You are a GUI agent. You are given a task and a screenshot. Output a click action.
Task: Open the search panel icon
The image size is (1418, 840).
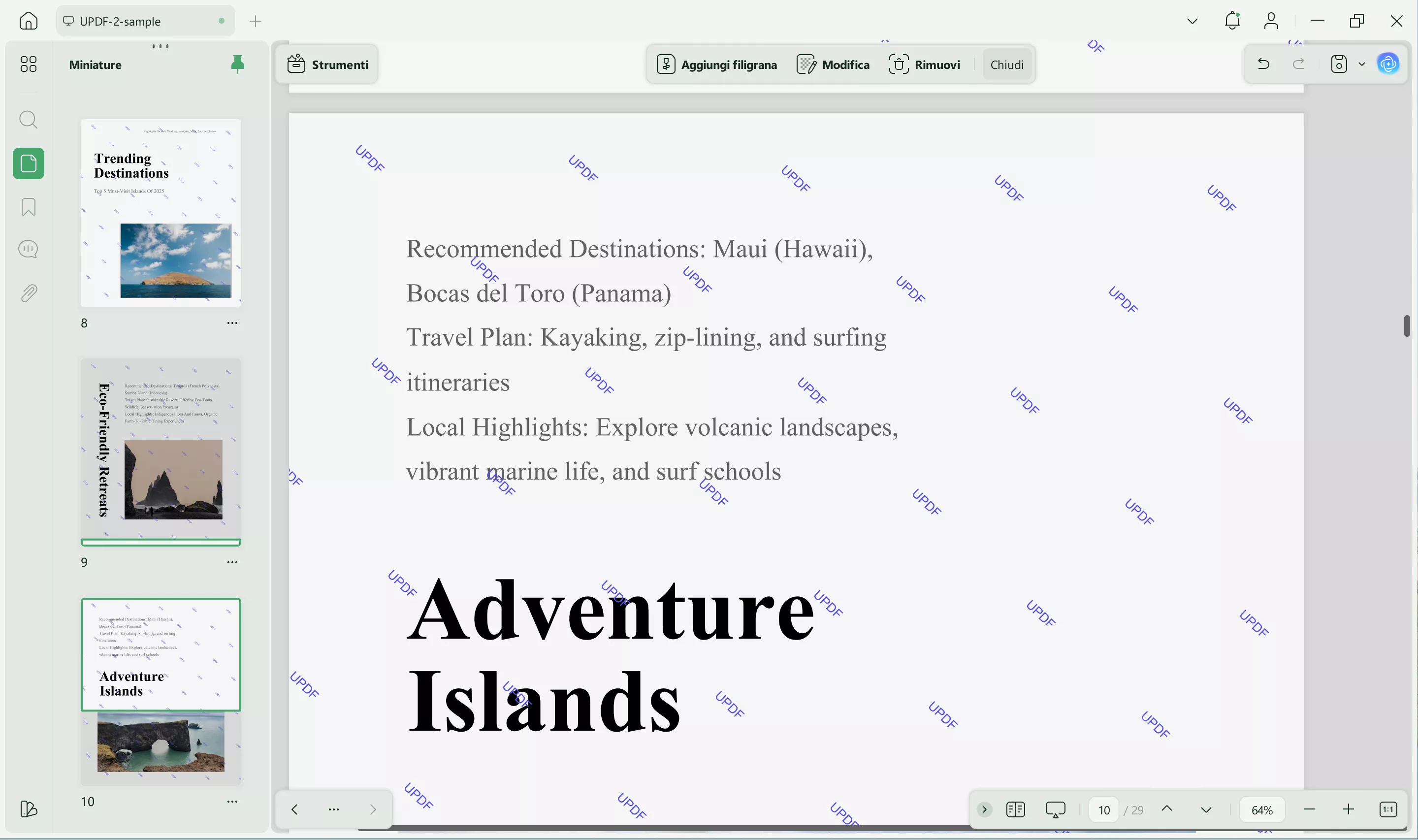(28, 120)
